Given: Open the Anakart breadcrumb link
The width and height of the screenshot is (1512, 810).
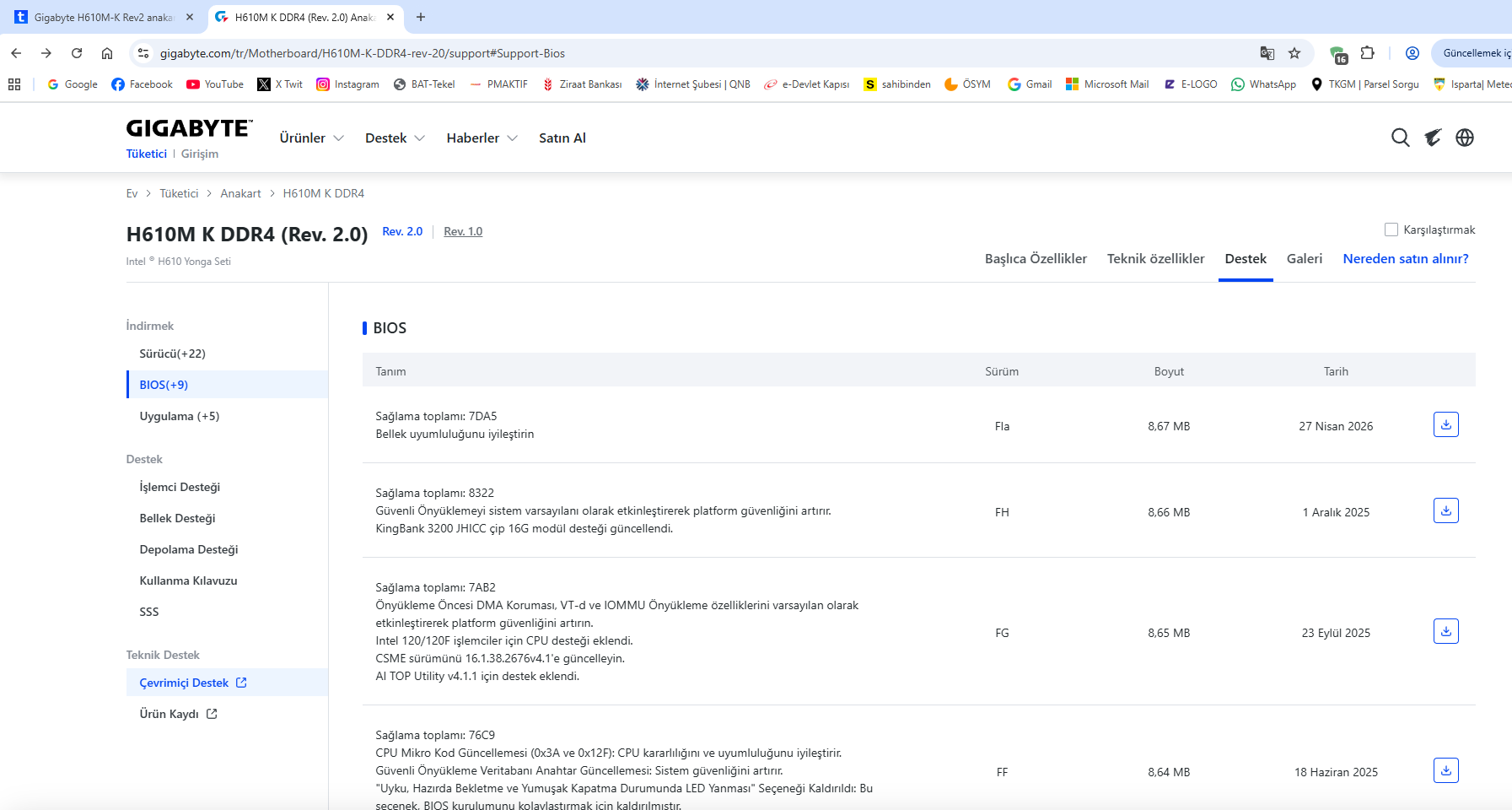Looking at the screenshot, I should 240,193.
